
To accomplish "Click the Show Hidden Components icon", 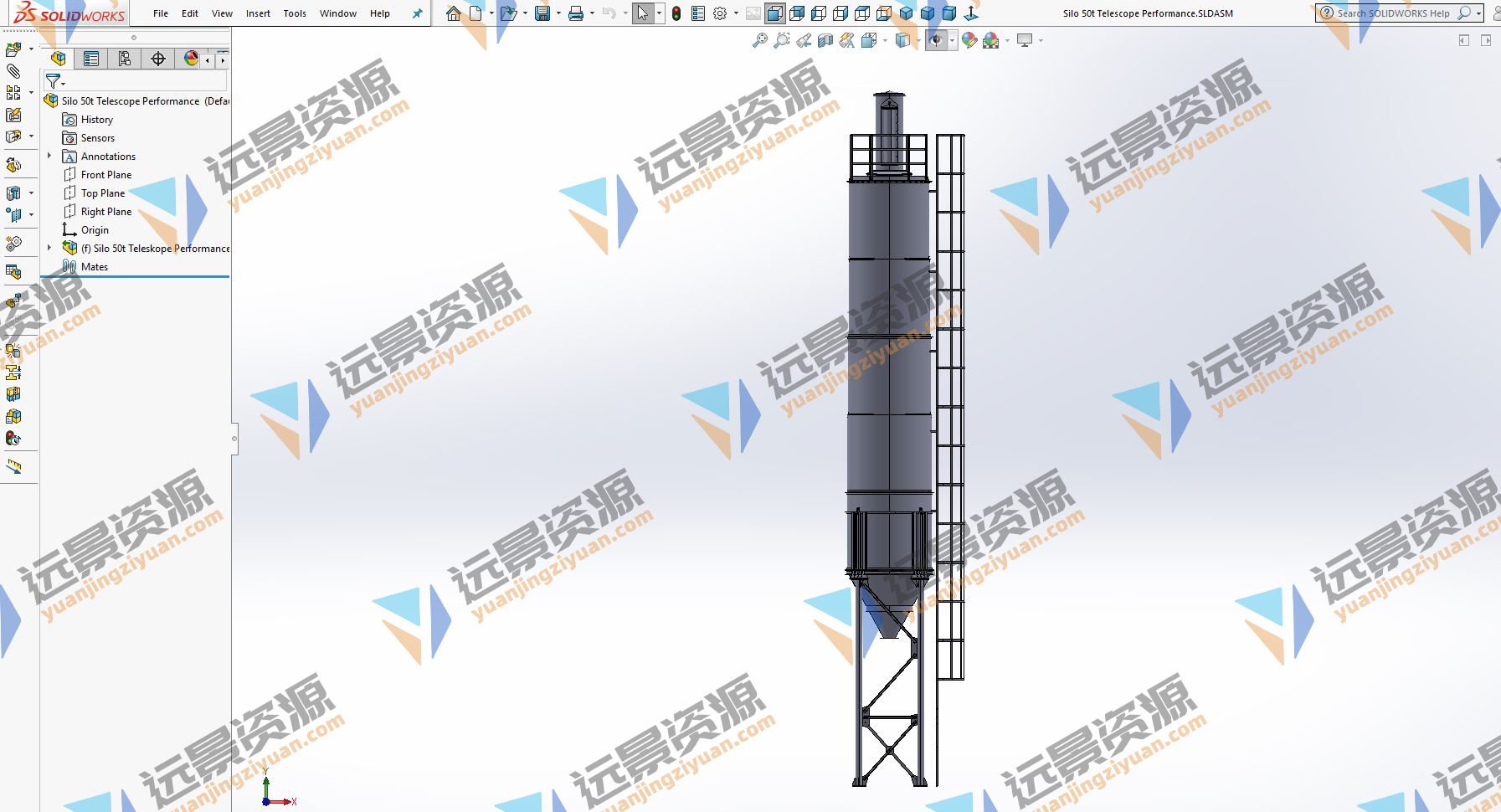I will coord(13,165).
